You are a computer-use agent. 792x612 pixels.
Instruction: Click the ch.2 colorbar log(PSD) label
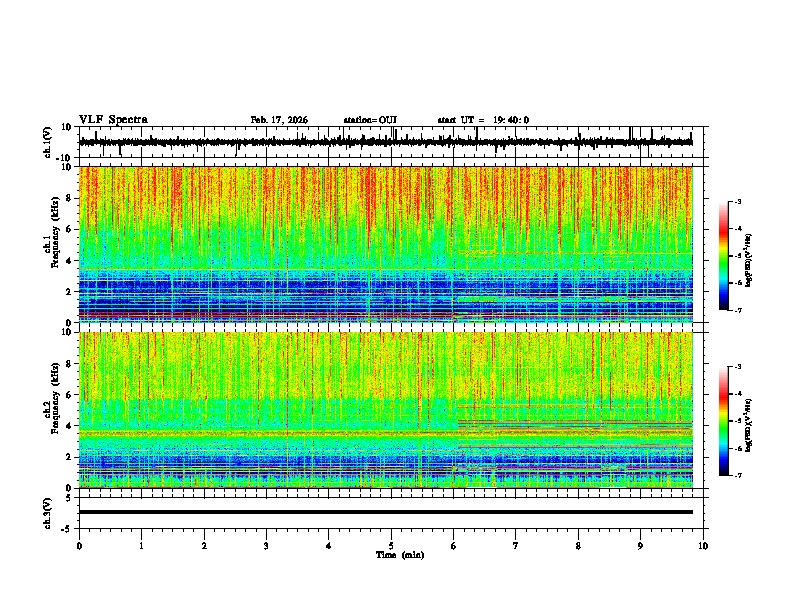pyautogui.click(x=749, y=425)
